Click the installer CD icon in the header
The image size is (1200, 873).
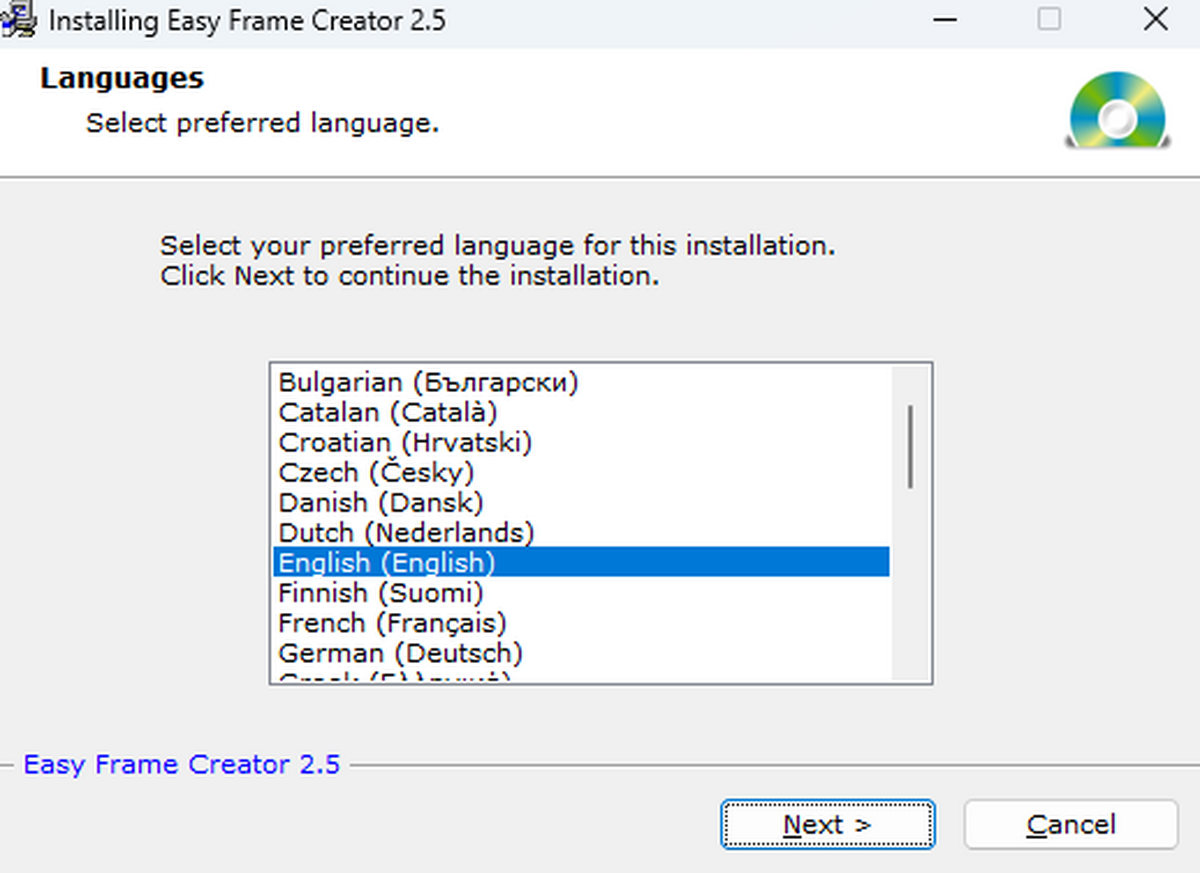click(x=1118, y=111)
